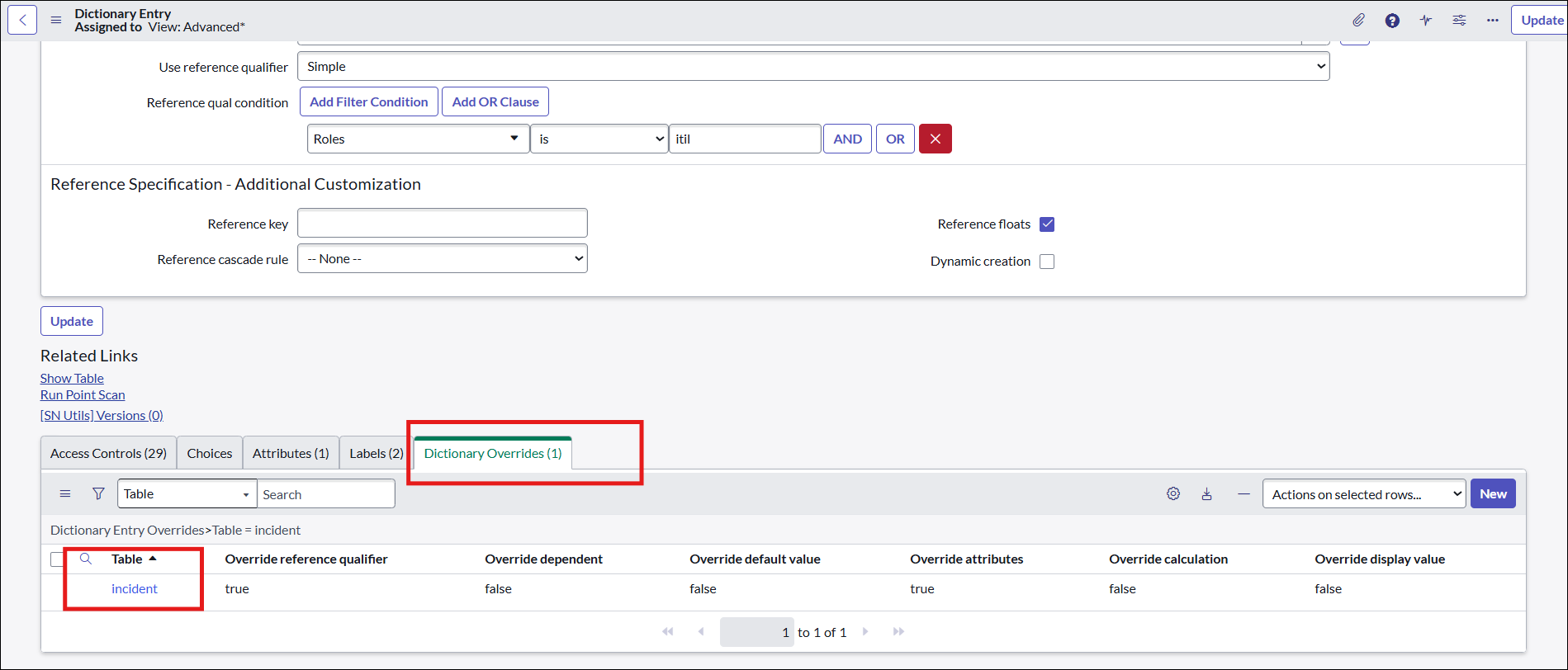The image size is (1568, 670).
Task: Uncheck the Reference floats checkbox
Action: click(x=1047, y=224)
